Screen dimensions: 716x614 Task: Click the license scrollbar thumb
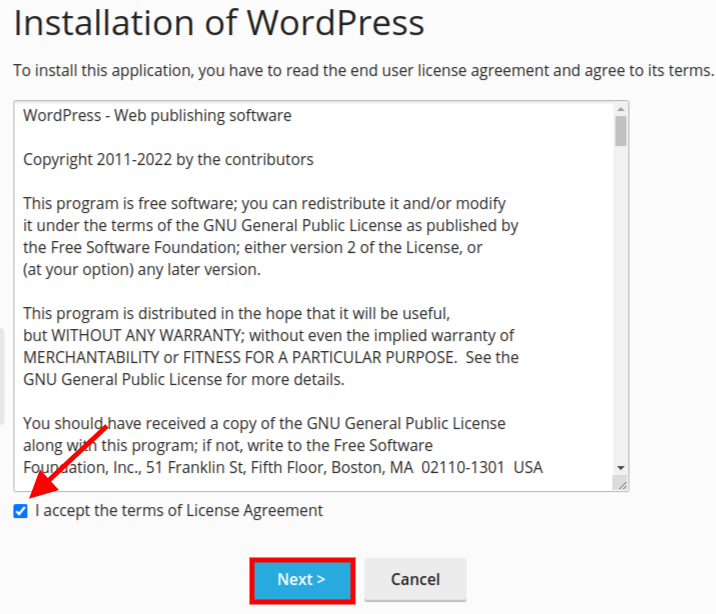click(621, 131)
